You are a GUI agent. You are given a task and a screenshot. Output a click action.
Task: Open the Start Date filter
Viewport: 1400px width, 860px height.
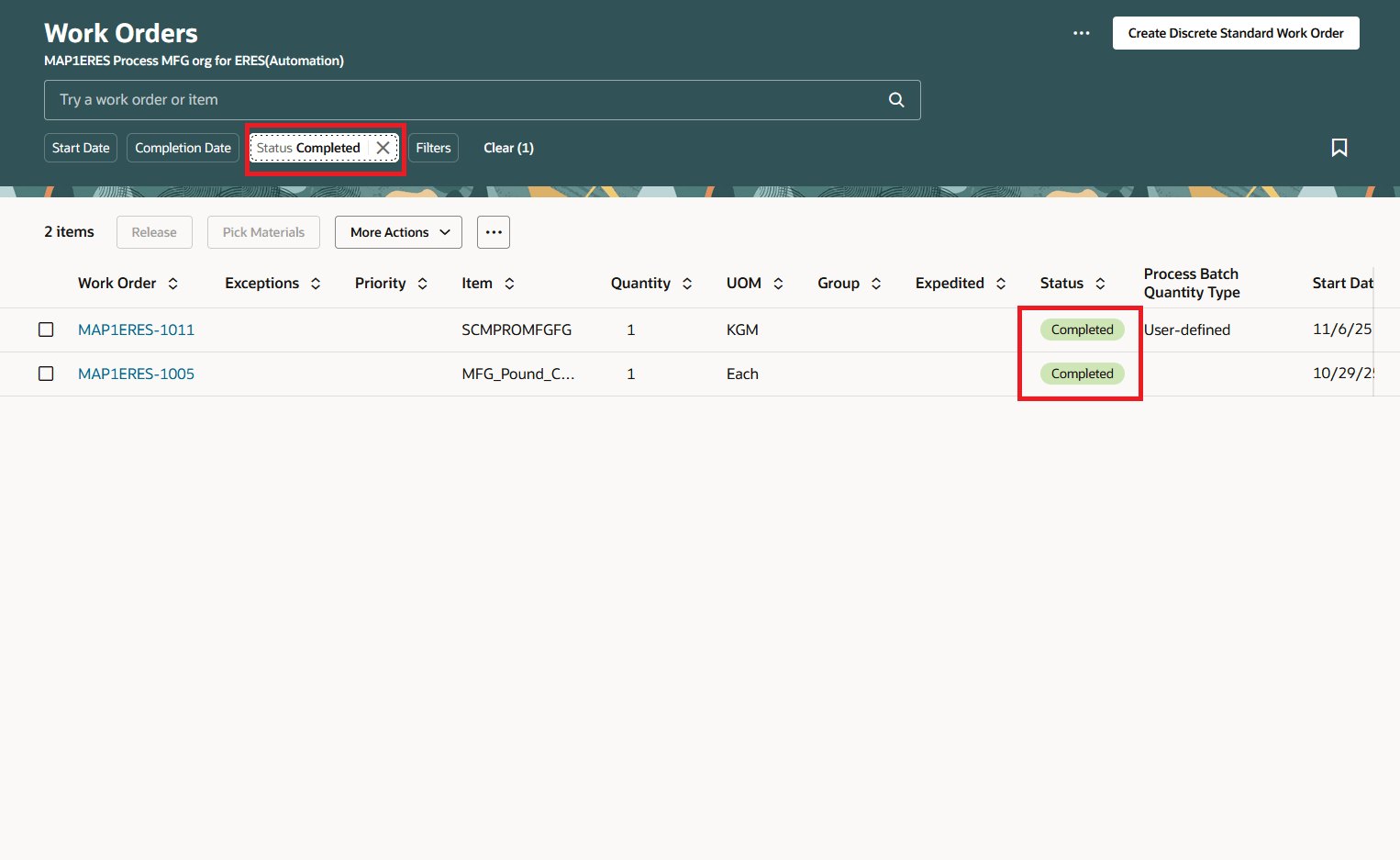(81, 148)
